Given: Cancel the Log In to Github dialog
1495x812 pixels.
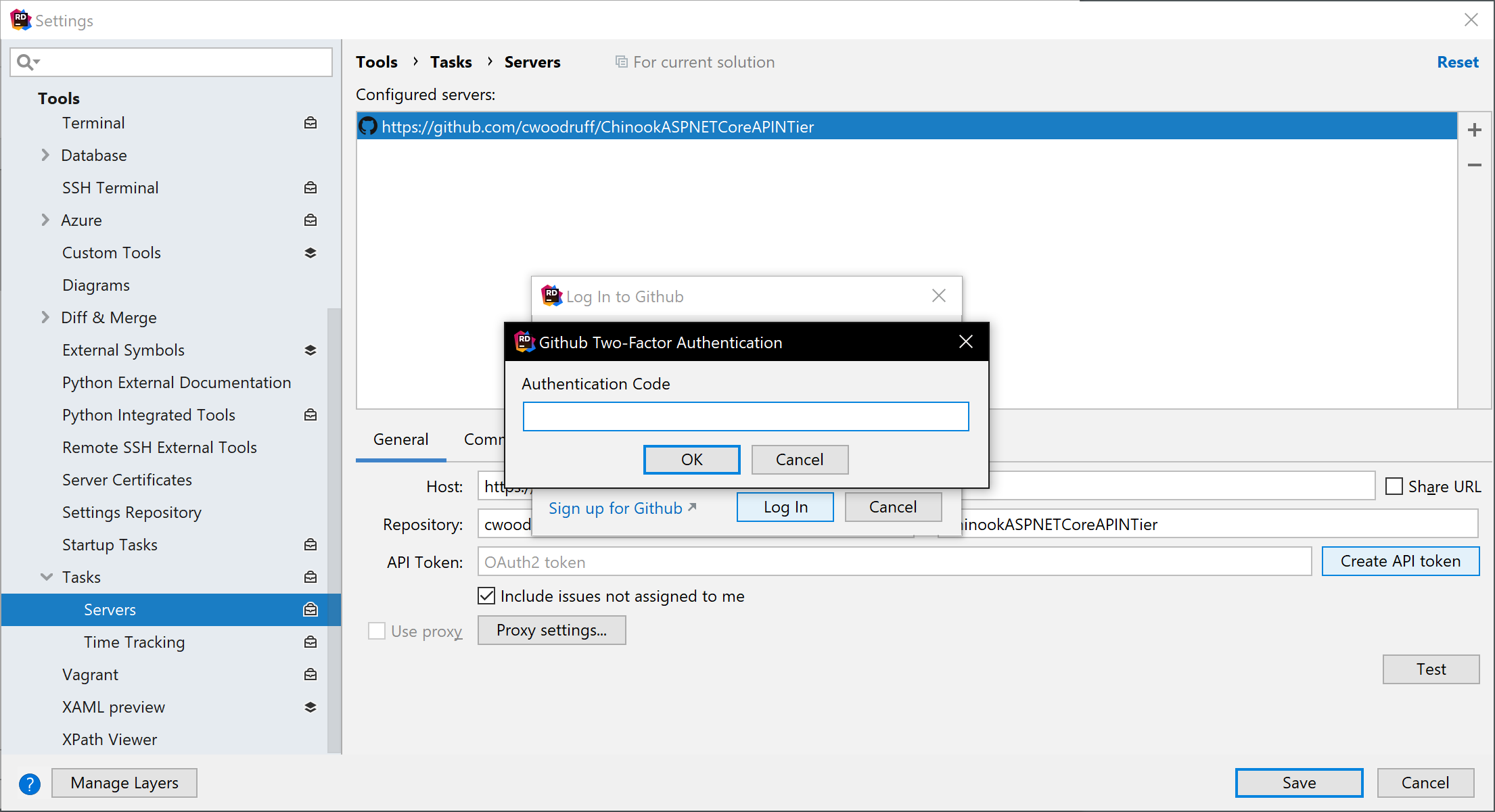Looking at the screenshot, I should click(x=893, y=507).
